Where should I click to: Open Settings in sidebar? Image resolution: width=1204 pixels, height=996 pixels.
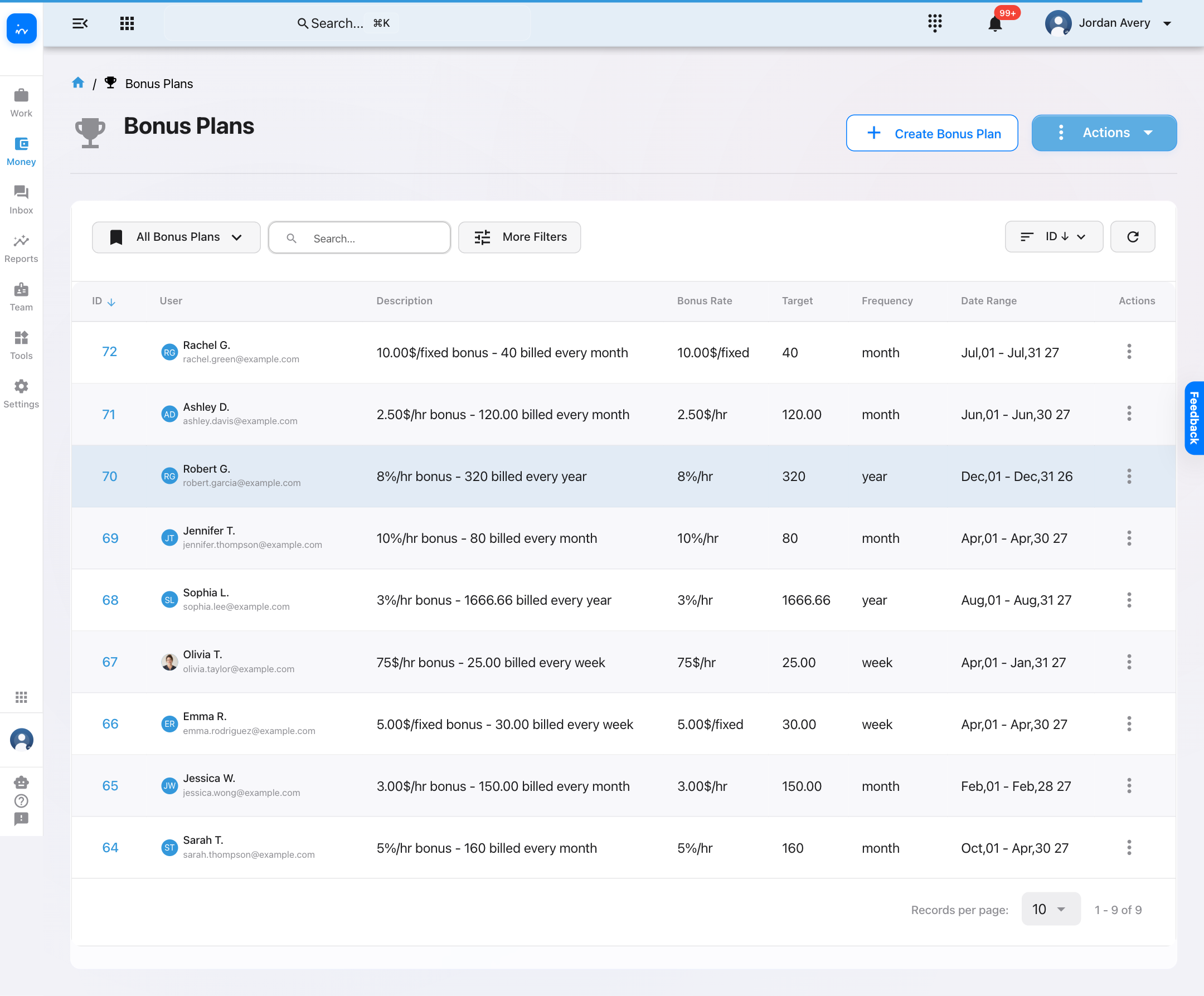[x=21, y=394]
